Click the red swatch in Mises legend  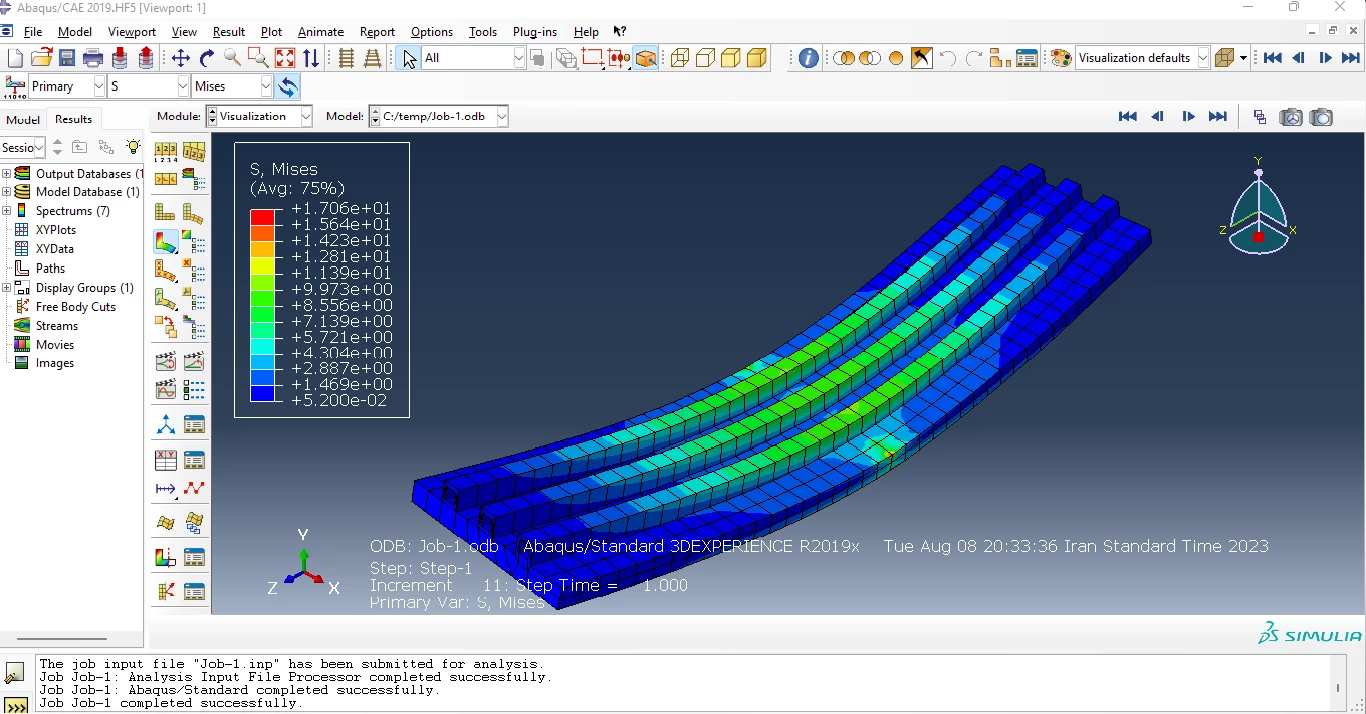(x=262, y=217)
